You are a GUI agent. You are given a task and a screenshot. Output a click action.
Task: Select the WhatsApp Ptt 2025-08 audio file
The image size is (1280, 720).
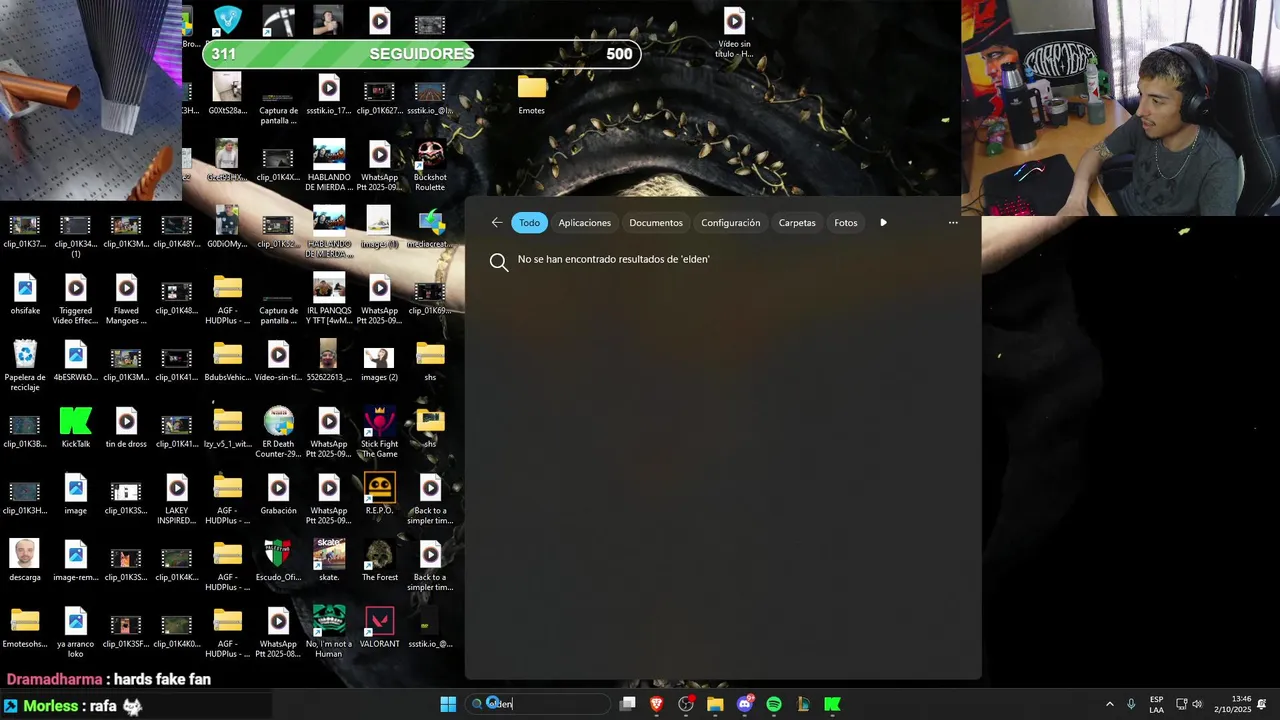point(278,632)
